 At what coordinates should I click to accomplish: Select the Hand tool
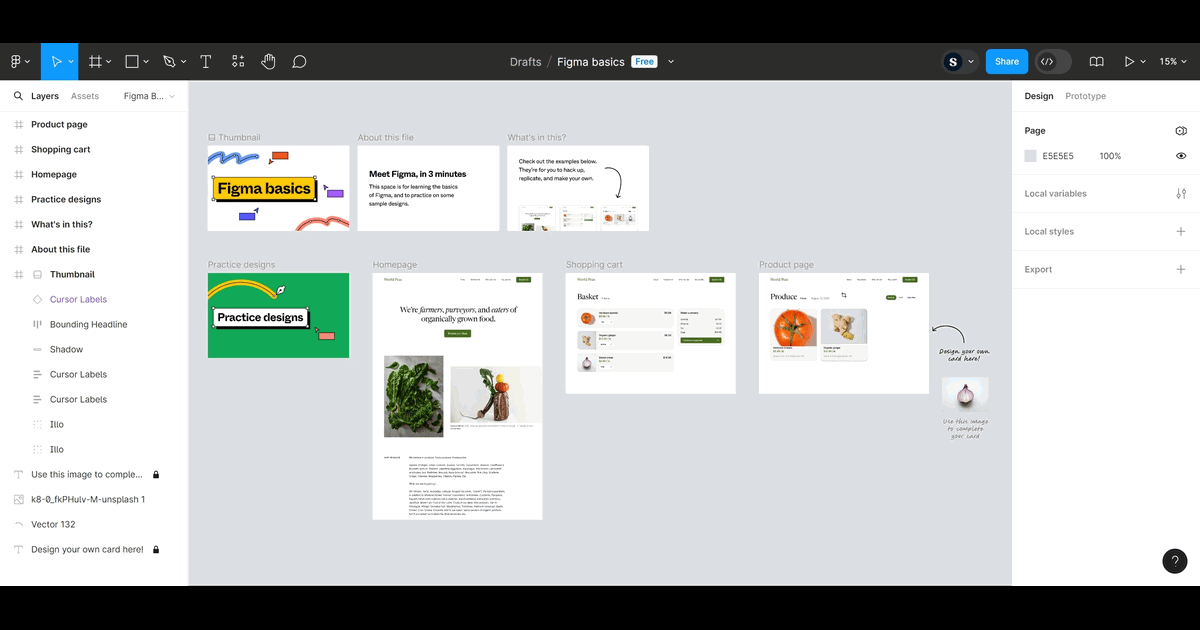click(268, 61)
